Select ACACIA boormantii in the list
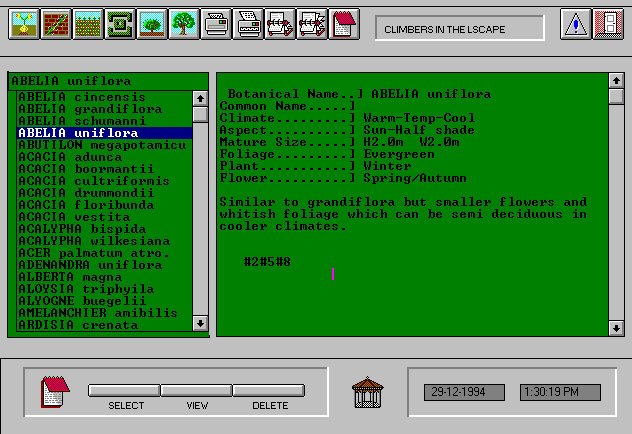 point(104,169)
